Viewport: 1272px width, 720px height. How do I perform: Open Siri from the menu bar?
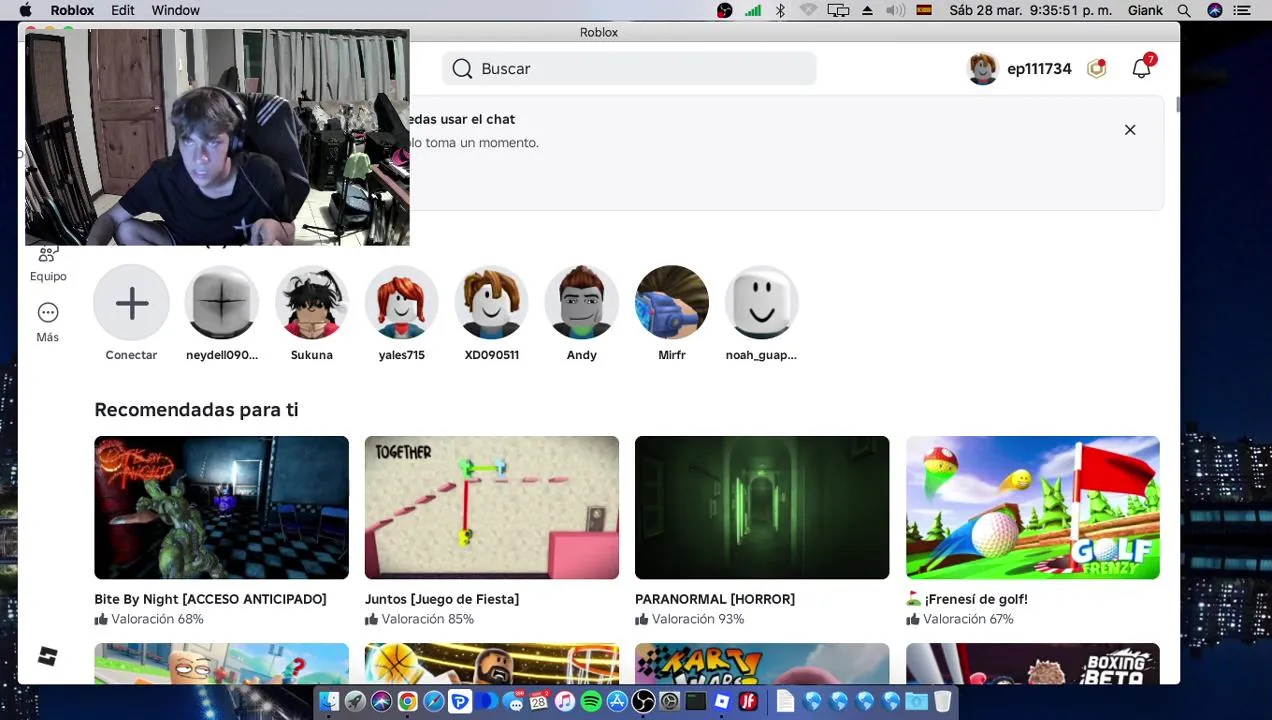click(1214, 10)
